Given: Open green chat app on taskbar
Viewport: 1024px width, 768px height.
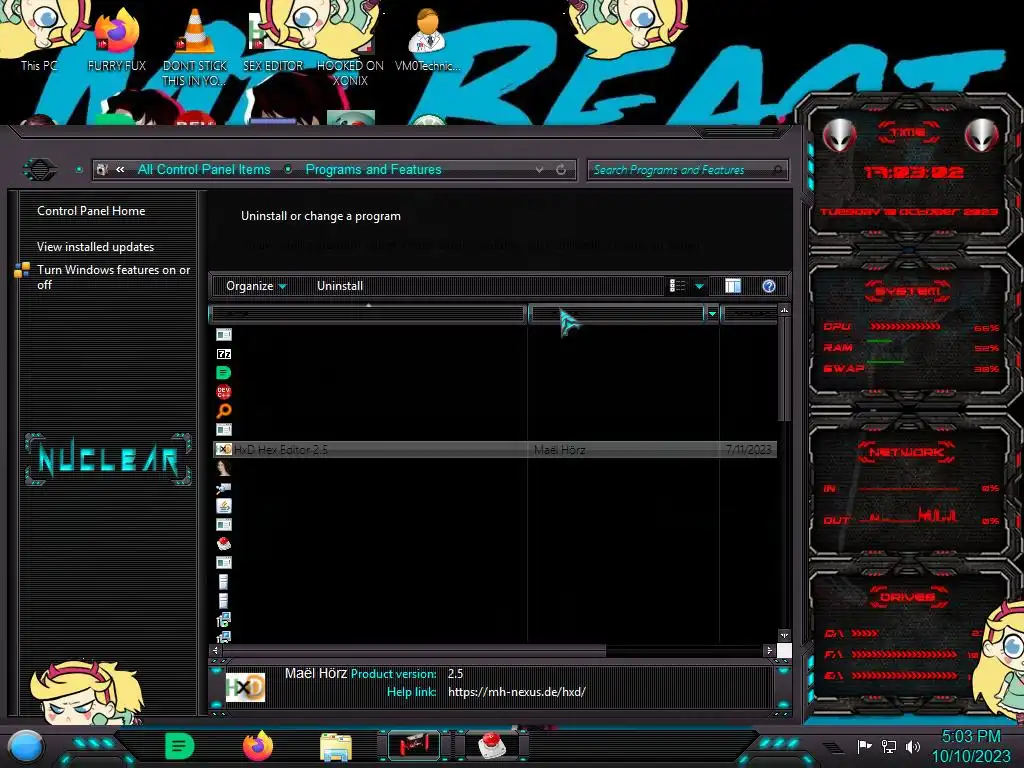Looking at the screenshot, I should (x=179, y=746).
